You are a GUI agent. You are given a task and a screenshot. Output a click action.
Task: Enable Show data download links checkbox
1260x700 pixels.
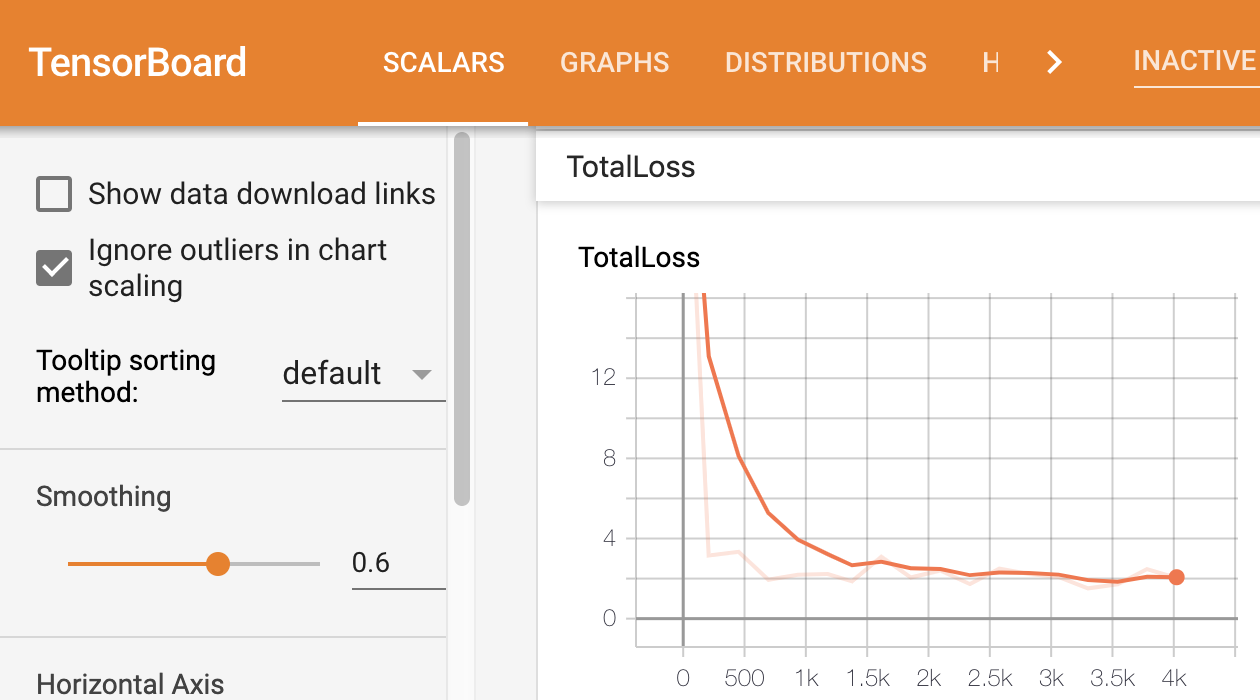[54, 194]
